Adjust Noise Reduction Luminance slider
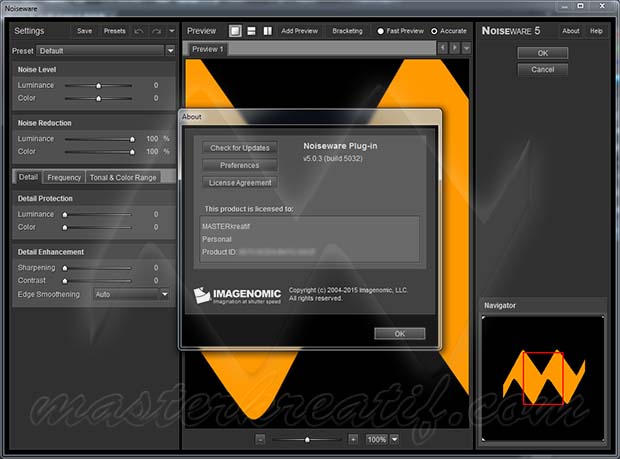This screenshot has width=620, height=459. [x=132, y=139]
